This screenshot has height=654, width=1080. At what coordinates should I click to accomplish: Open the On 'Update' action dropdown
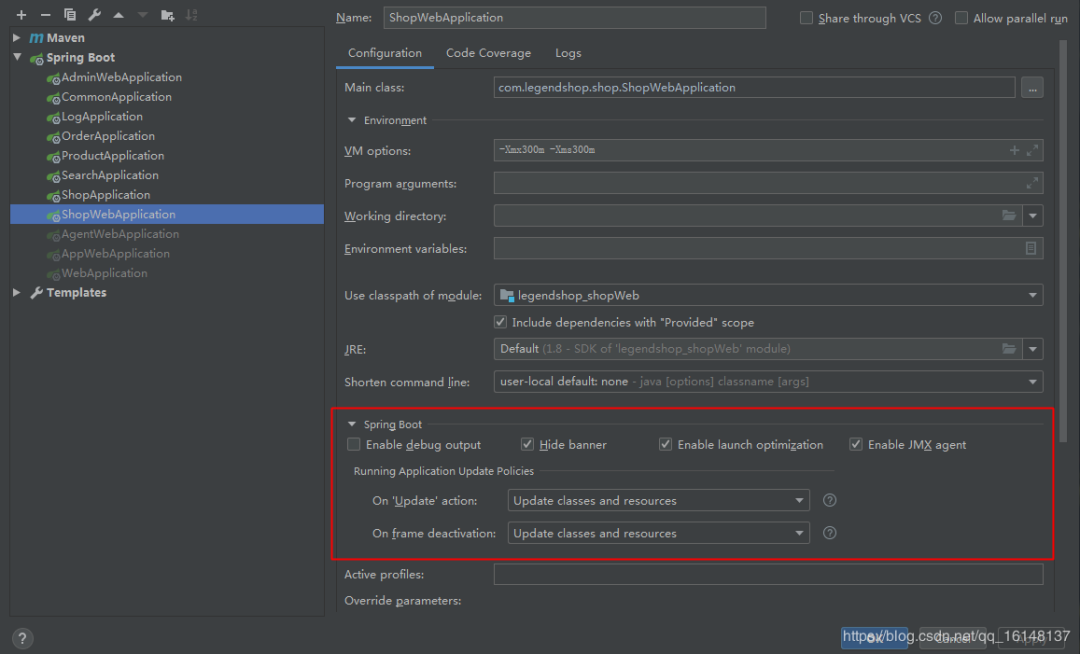658,501
